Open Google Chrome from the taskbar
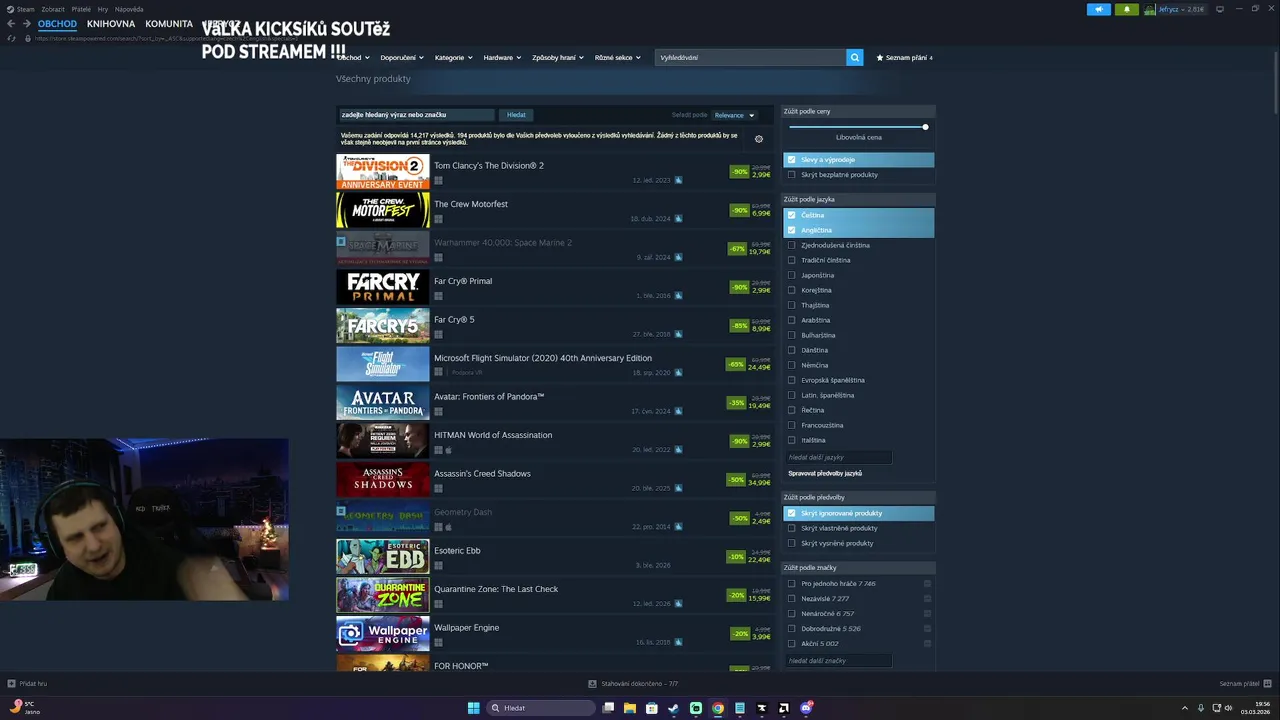 [718, 708]
